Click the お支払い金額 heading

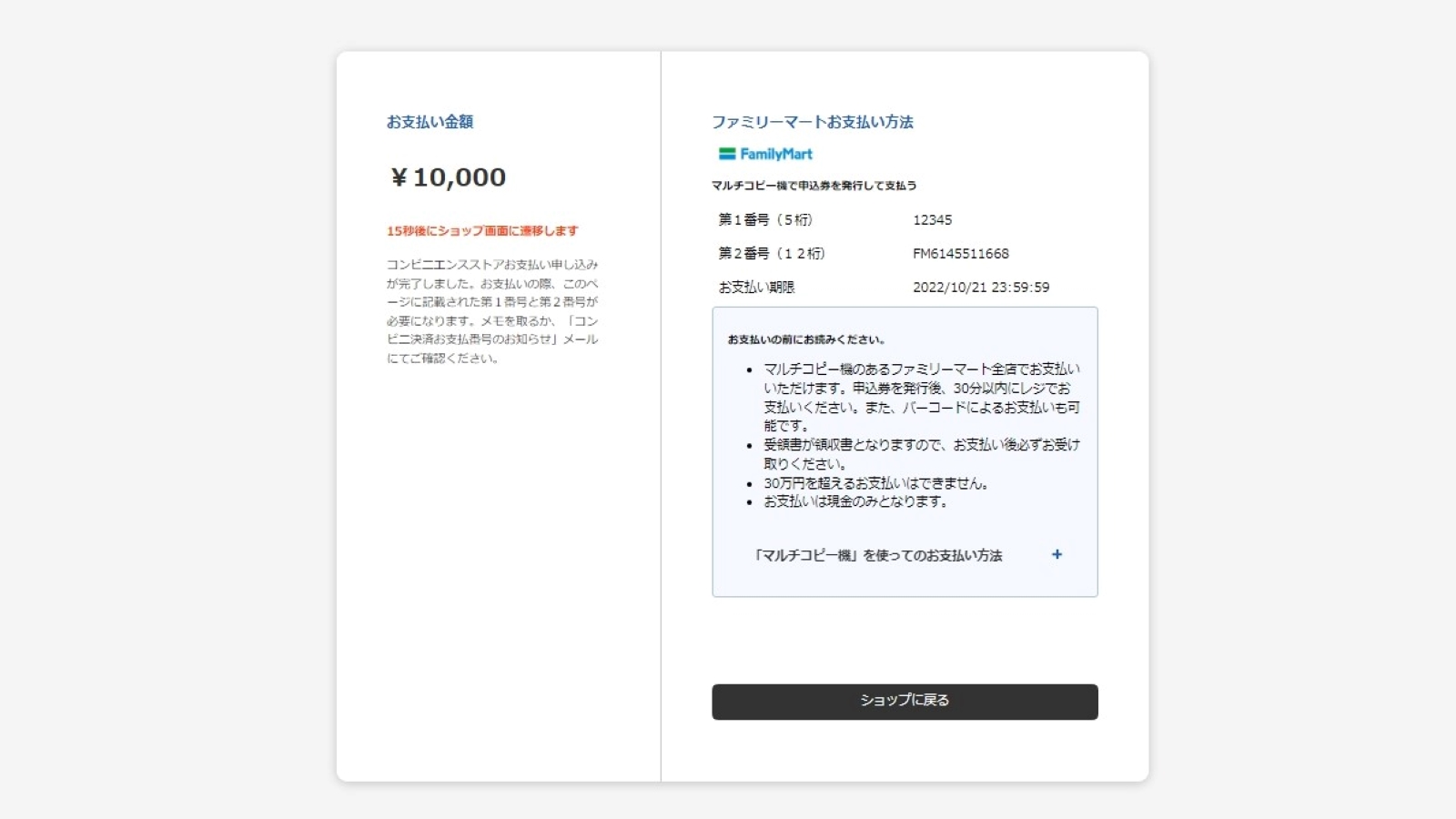pyautogui.click(x=430, y=122)
